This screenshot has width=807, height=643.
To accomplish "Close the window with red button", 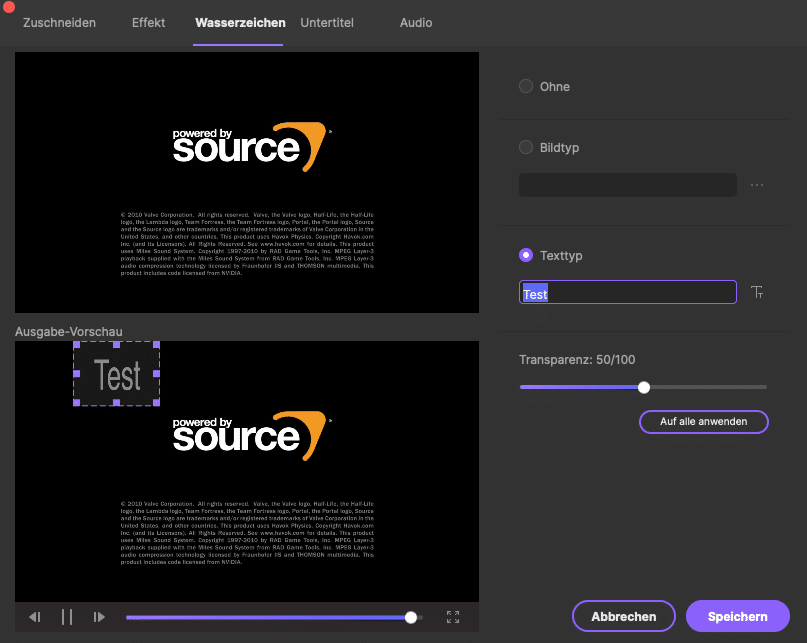I will coord(9,7).
